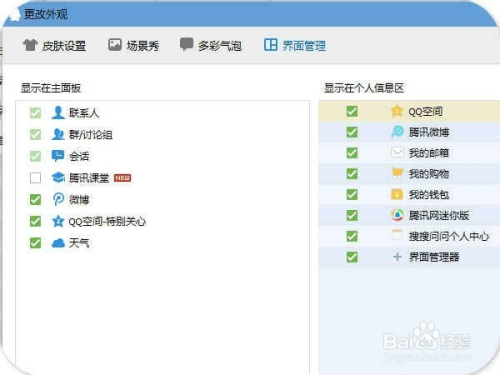Click the speech bubble icon for 多彩气泡

186,44
